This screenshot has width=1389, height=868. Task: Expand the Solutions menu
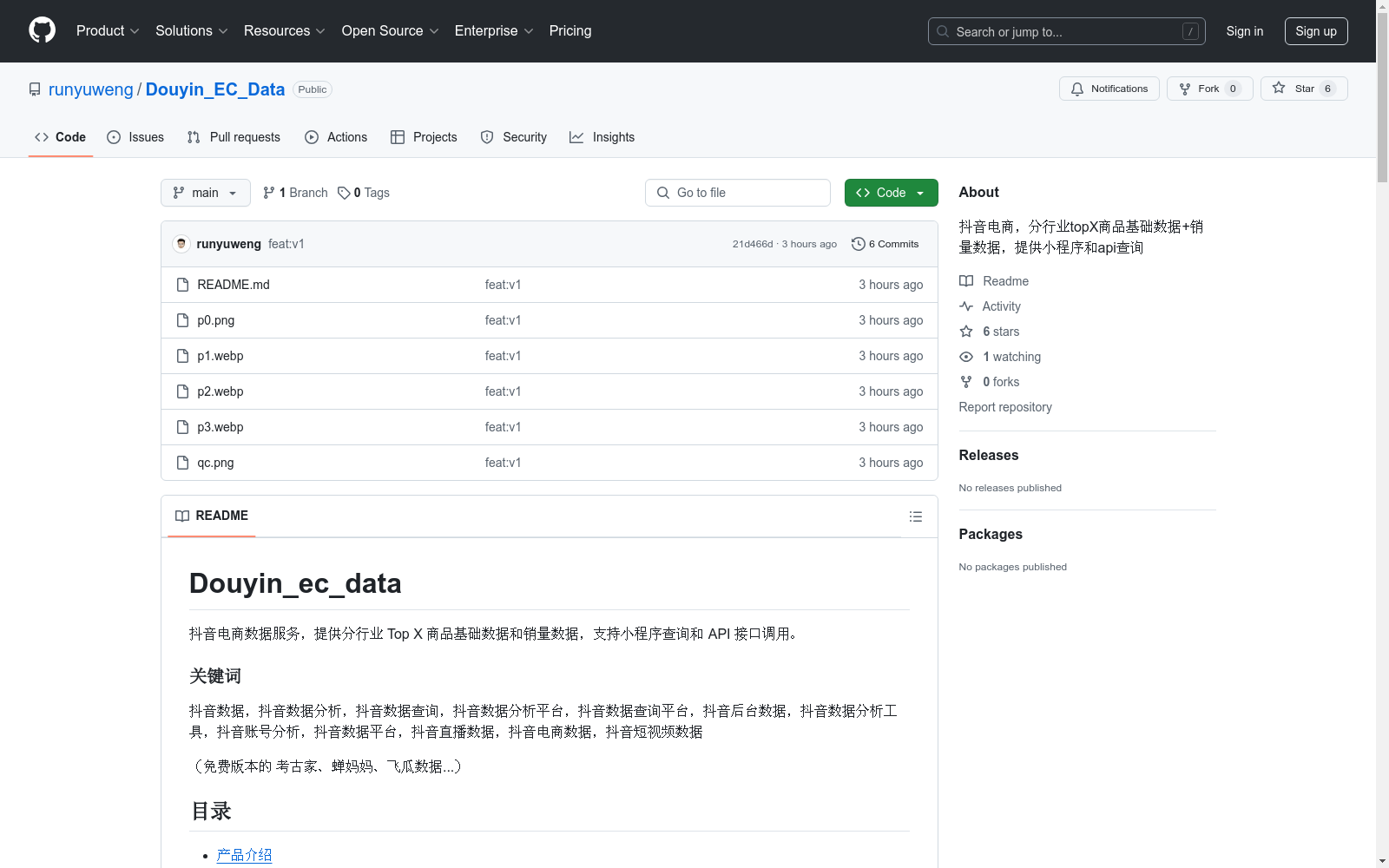[192, 30]
